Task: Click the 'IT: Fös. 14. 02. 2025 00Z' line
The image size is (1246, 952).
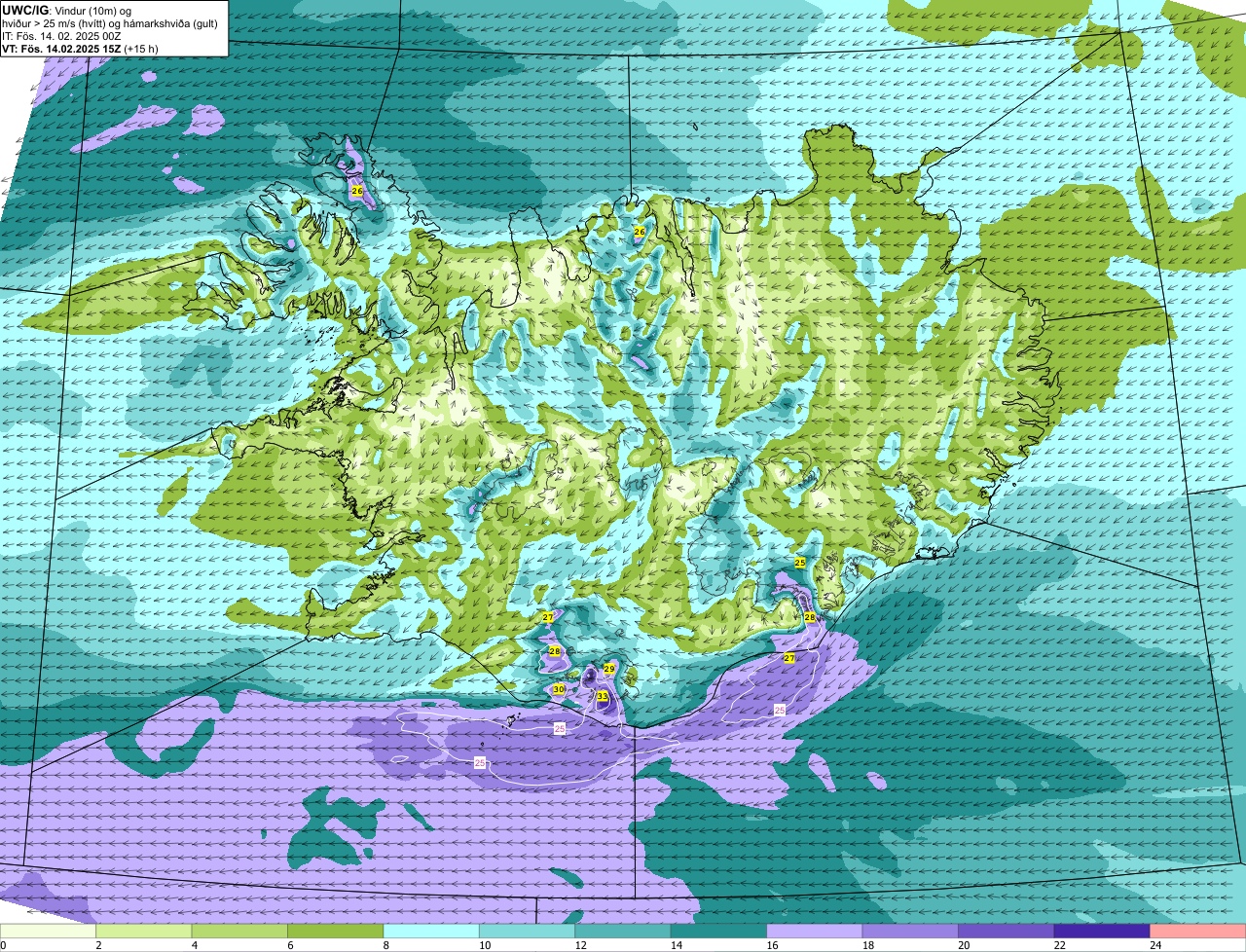Action: [61, 36]
